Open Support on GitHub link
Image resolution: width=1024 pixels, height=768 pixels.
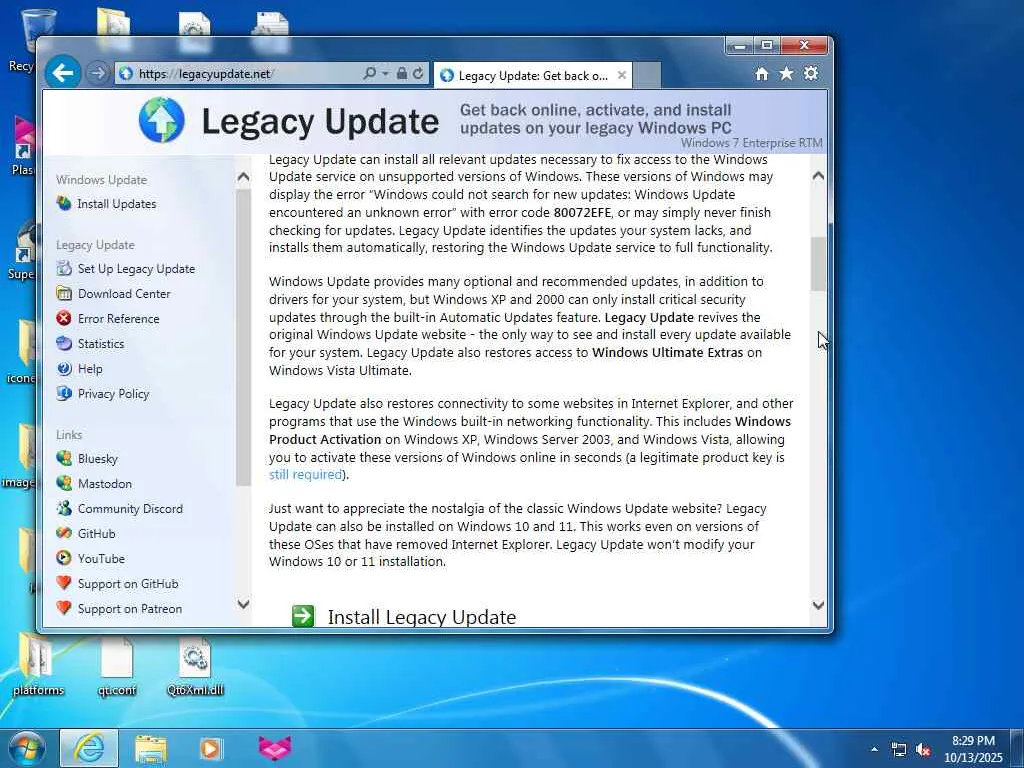point(128,584)
